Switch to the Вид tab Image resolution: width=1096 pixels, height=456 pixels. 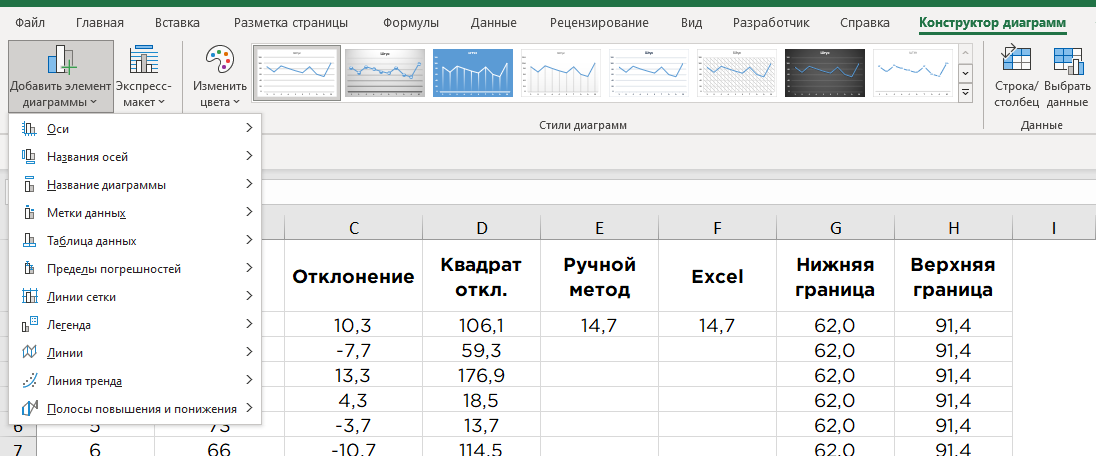pyautogui.click(x=691, y=23)
